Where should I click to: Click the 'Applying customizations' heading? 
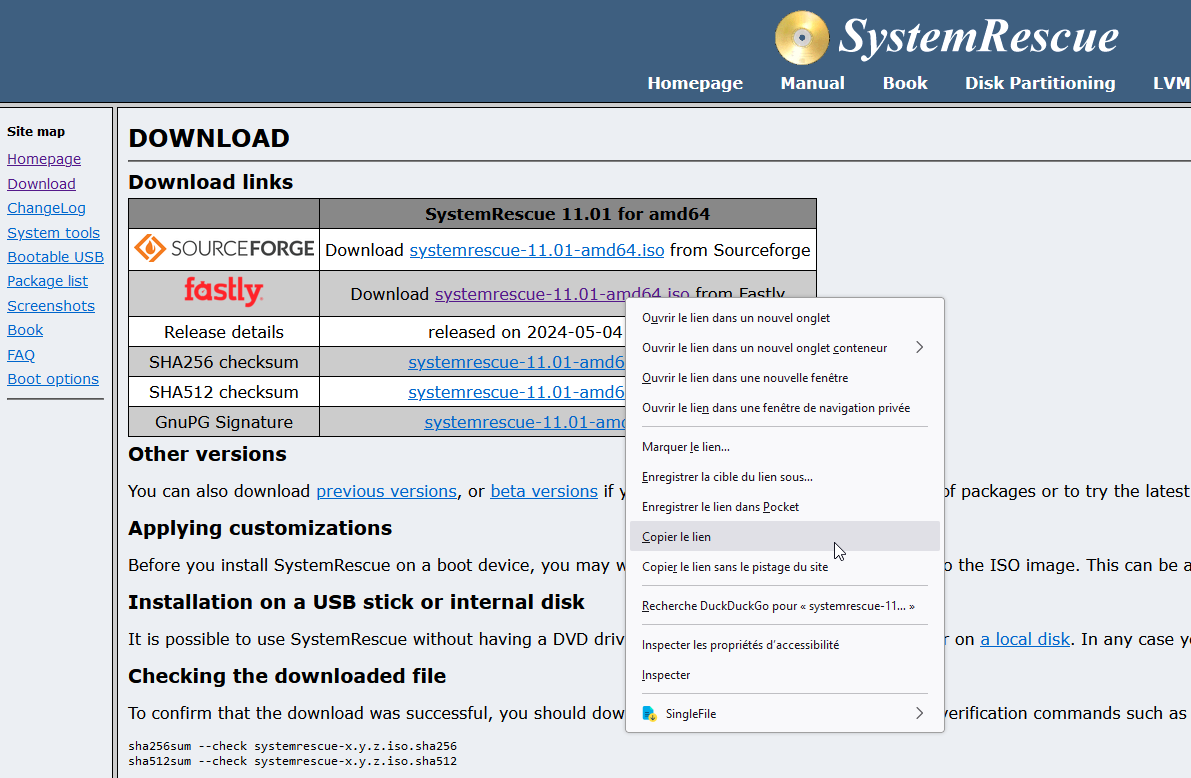click(x=260, y=528)
